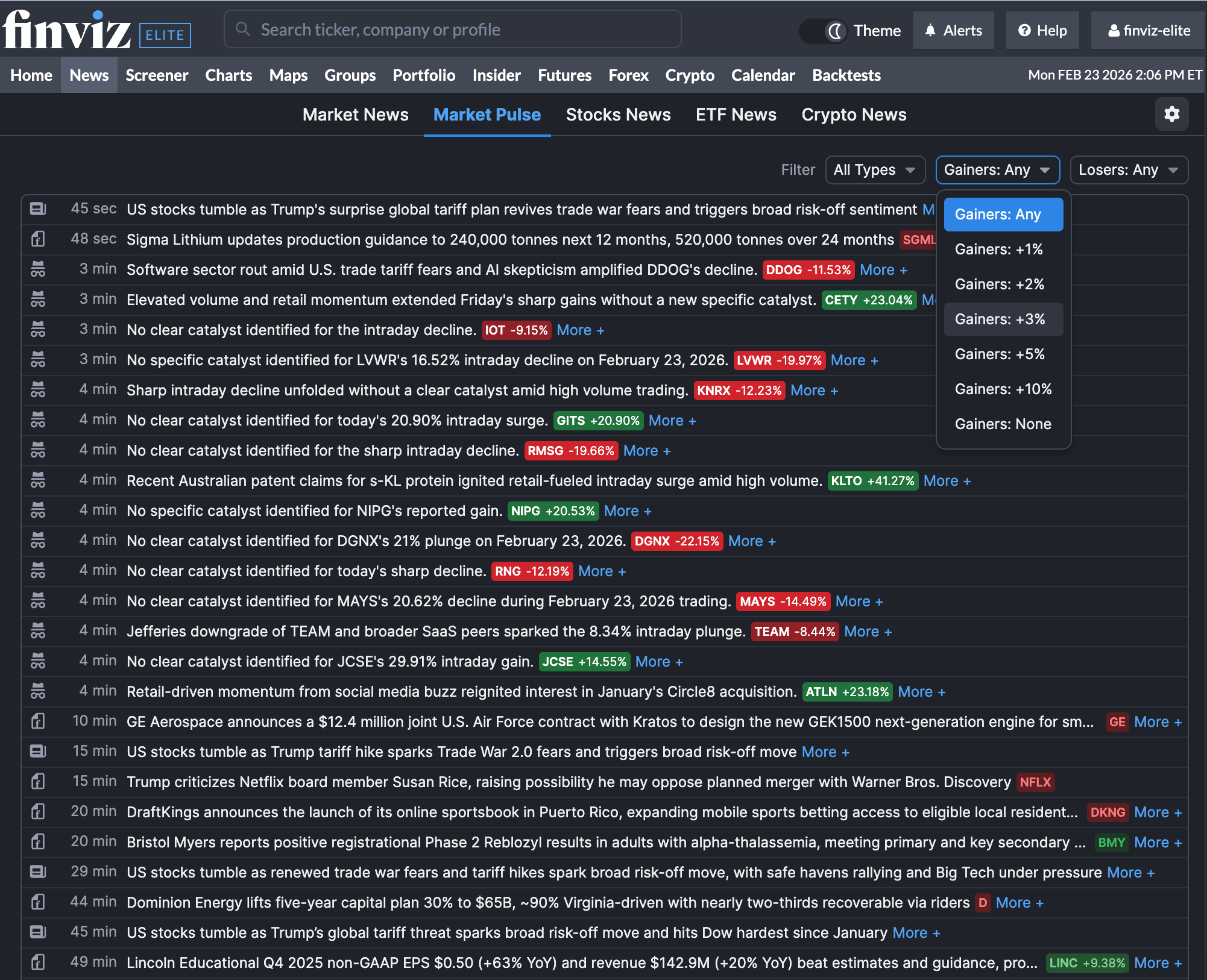The height and width of the screenshot is (980, 1207).
Task: Click More + next to TEAM story
Action: [x=868, y=631]
